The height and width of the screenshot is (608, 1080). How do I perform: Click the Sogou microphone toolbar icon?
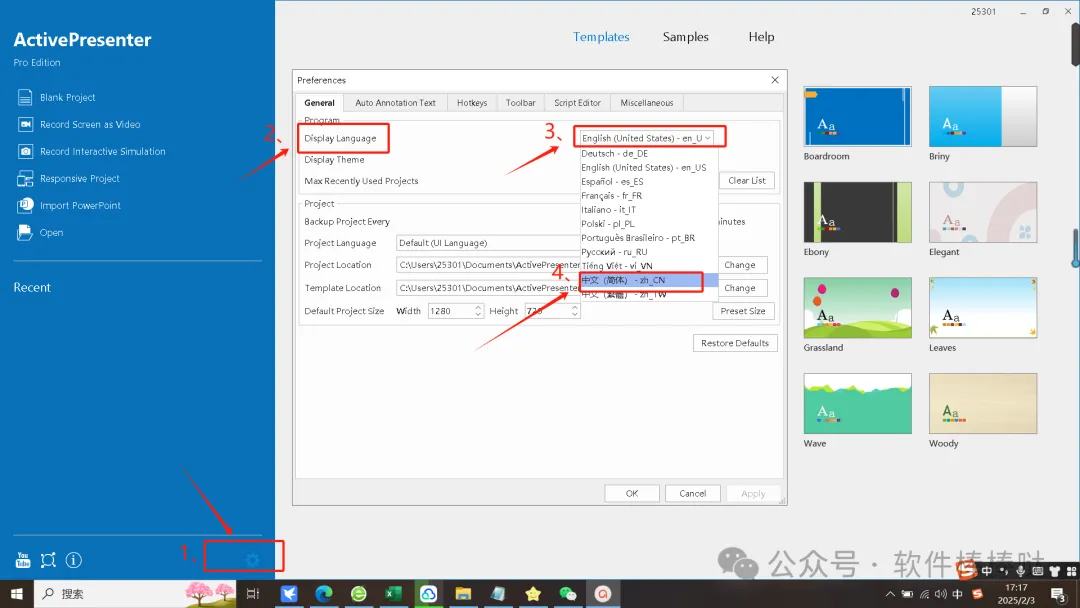click(1021, 571)
